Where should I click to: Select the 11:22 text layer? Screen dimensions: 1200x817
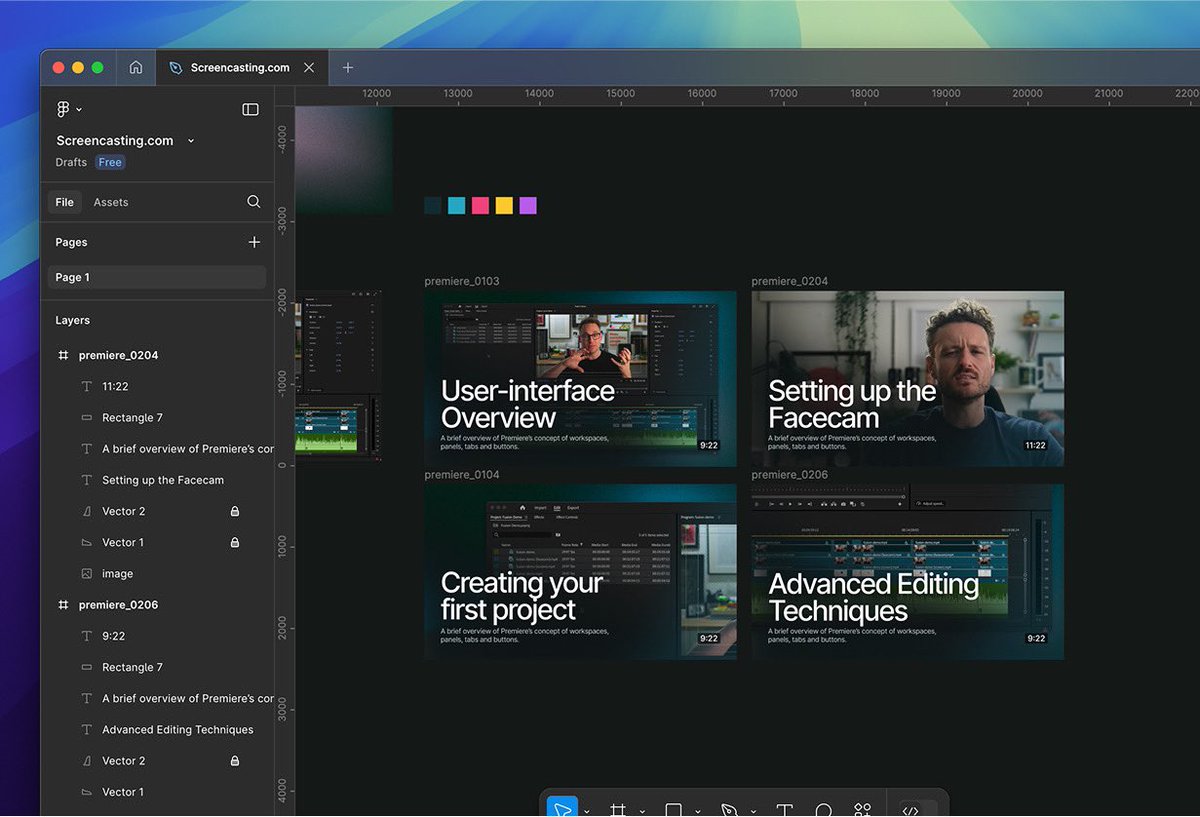coord(115,386)
